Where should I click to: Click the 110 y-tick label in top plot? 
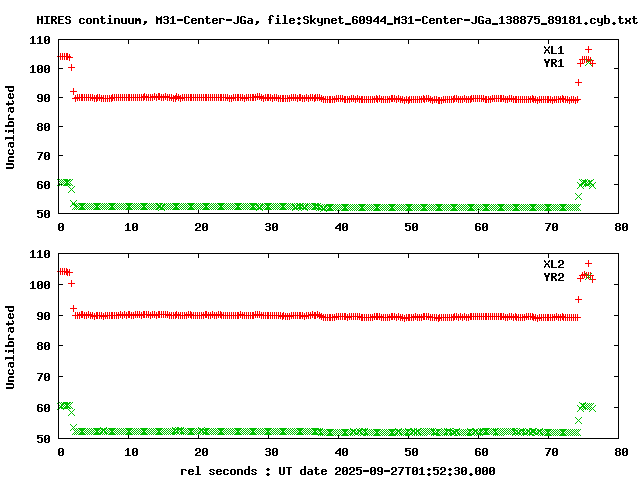pyautogui.click(x=40, y=40)
